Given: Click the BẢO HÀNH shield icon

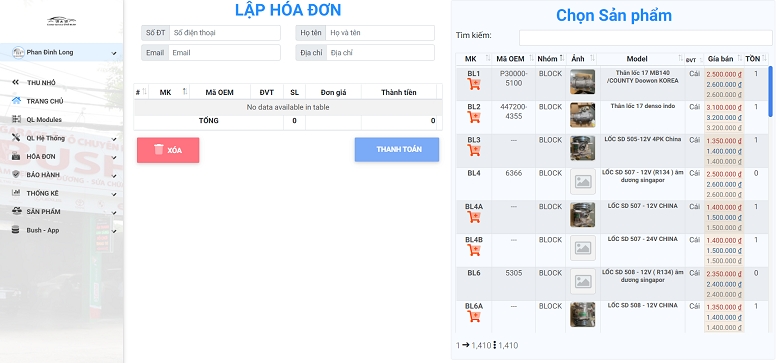Looking at the screenshot, I should point(16,175).
